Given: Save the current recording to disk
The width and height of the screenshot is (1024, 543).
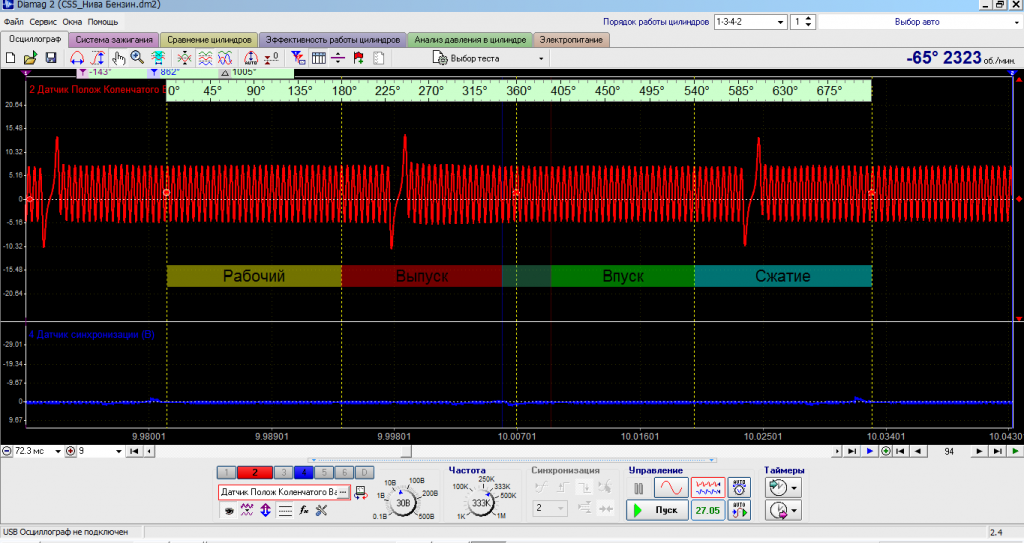Looking at the screenshot, I should click(x=51, y=58).
